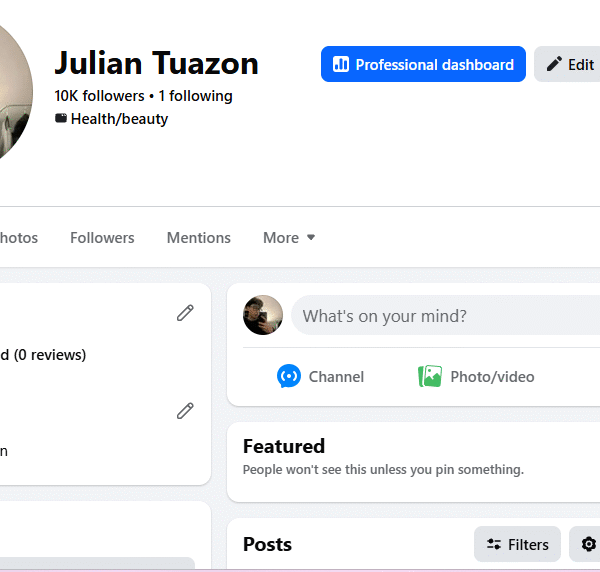600x572 pixels.
Task: Click the (0 reviews) text
Action: pos(50,355)
